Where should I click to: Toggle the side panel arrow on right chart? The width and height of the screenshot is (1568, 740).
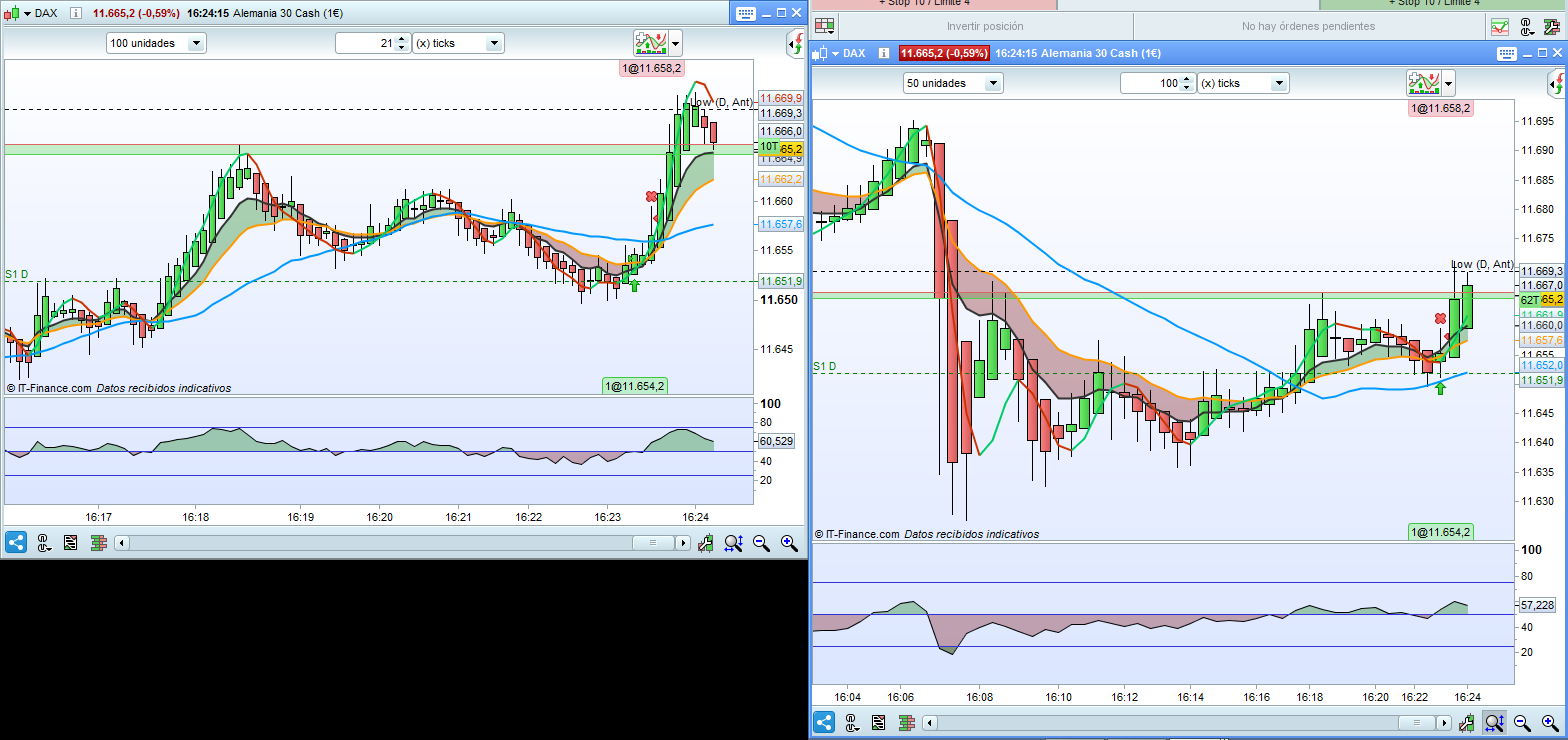(x=1557, y=84)
